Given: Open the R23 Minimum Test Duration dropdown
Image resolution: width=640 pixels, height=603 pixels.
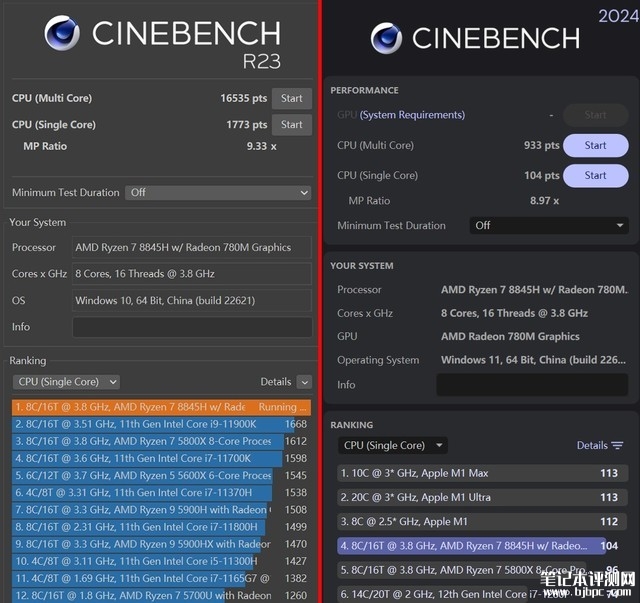Looking at the screenshot, I should 218,193.
